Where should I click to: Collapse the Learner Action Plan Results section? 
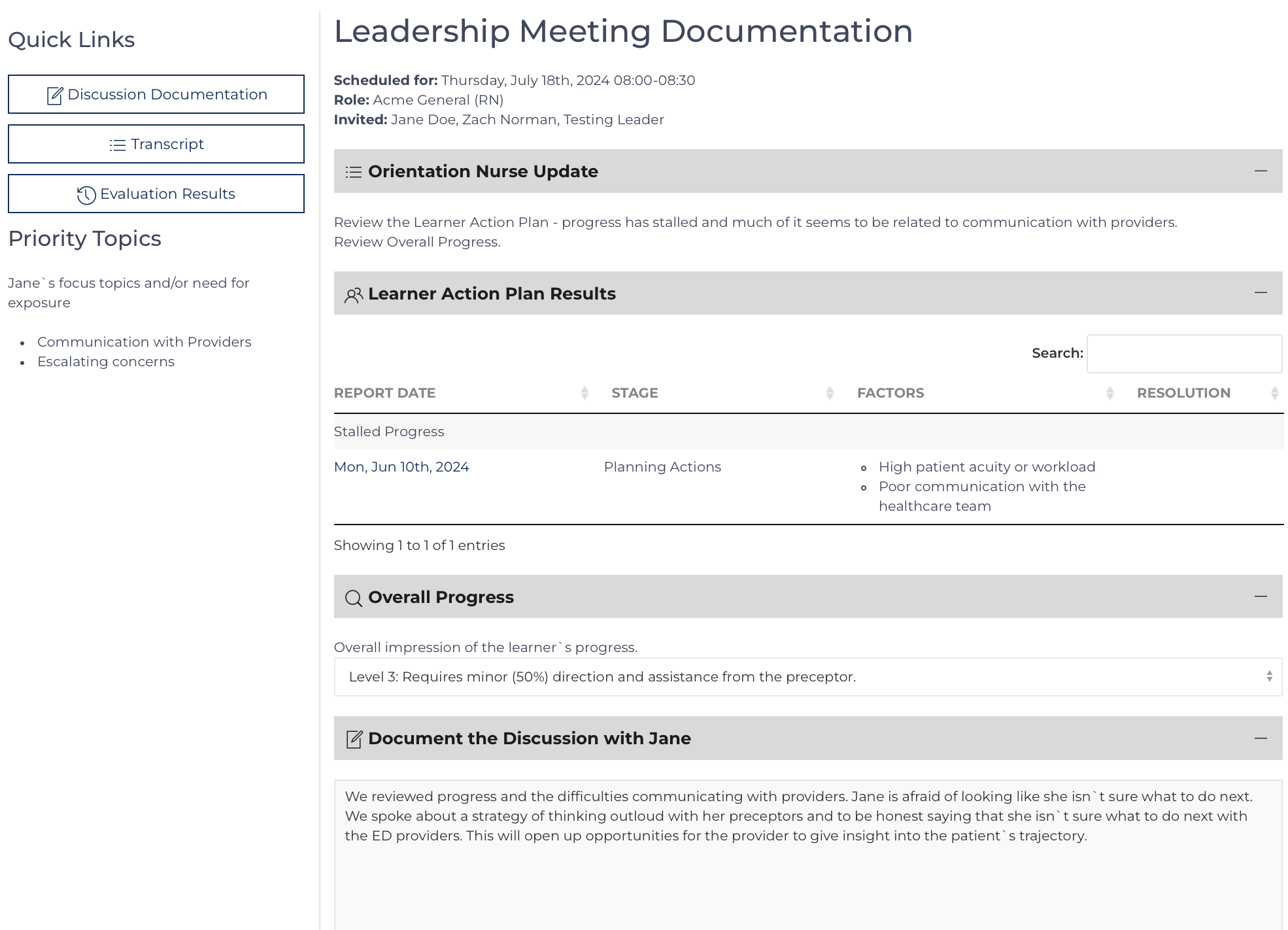click(x=1261, y=292)
